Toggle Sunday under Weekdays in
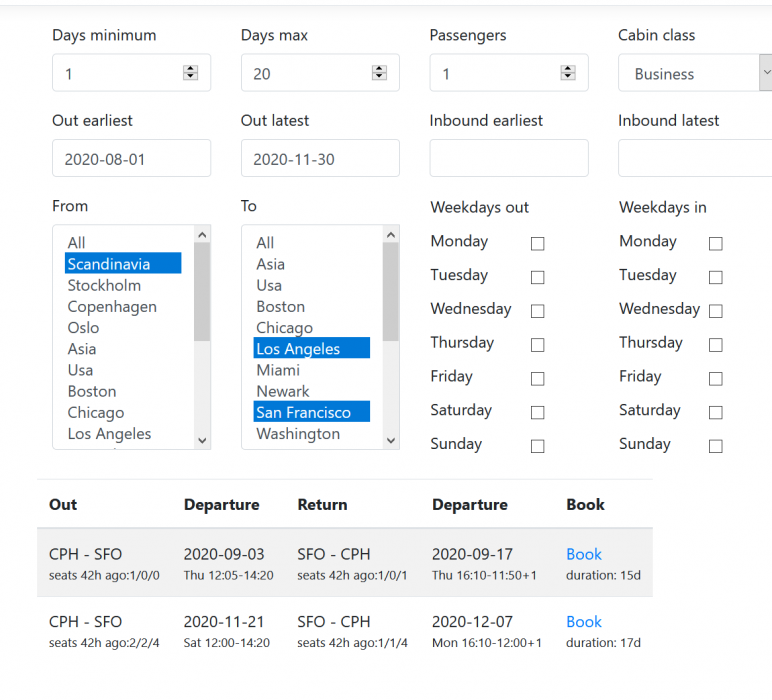The image size is (772, 700). tap(715, 446)
